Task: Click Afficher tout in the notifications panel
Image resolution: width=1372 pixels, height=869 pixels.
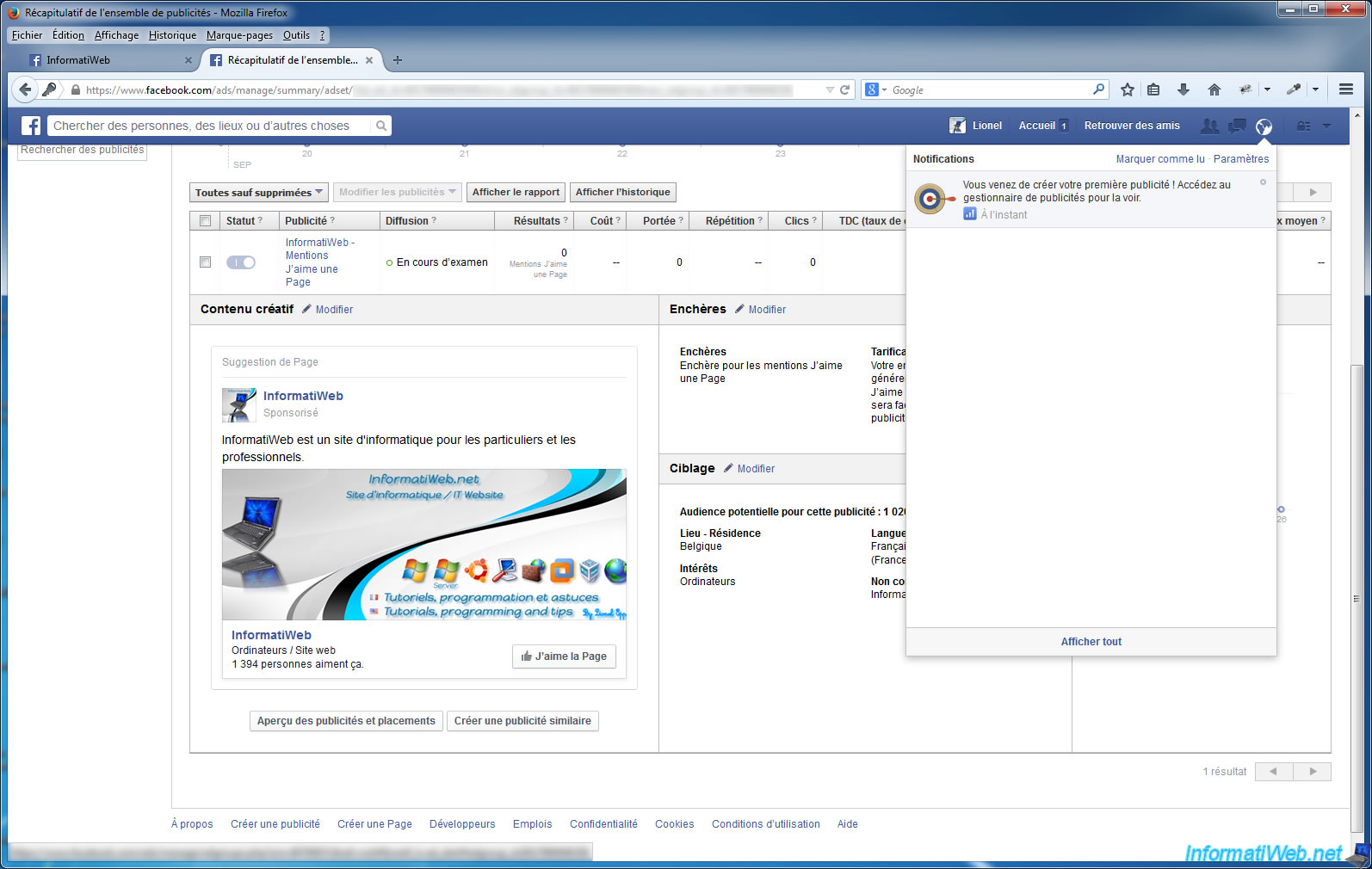Action: [1091, 642]
